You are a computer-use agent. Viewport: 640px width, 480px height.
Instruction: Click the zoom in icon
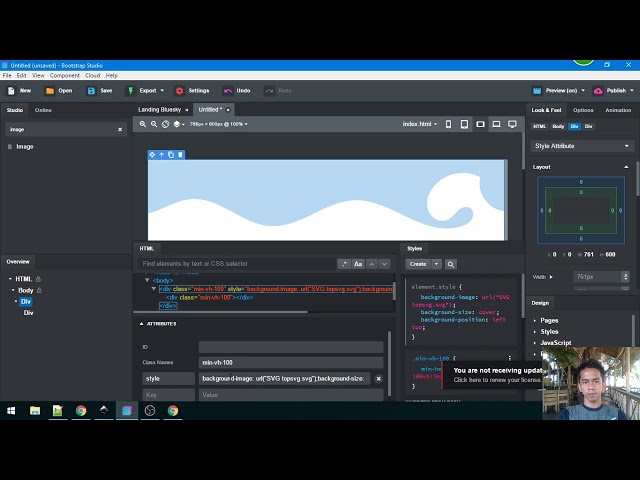click(143, 124)
